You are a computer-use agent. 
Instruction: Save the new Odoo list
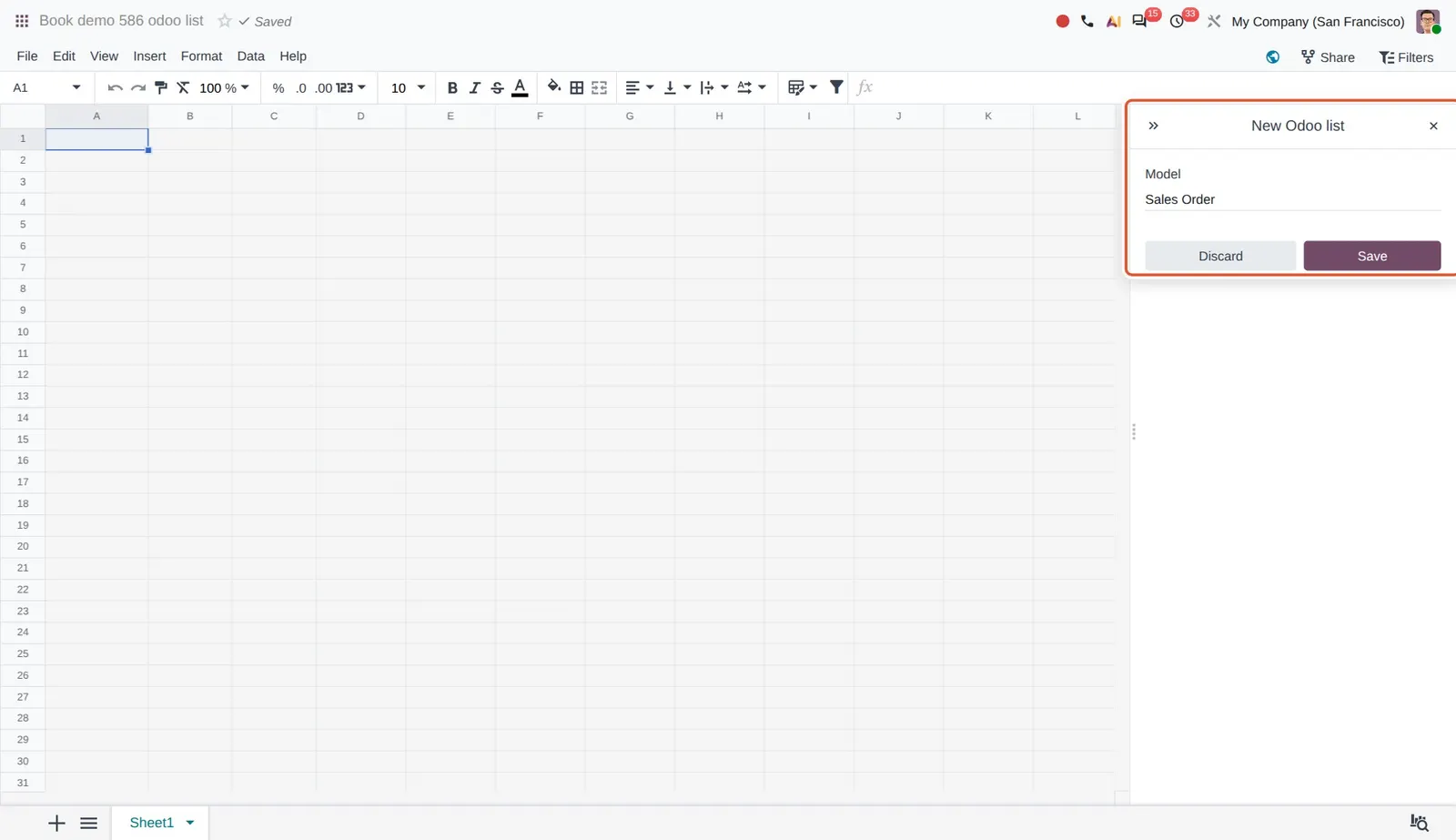[x=1372, y=256]
